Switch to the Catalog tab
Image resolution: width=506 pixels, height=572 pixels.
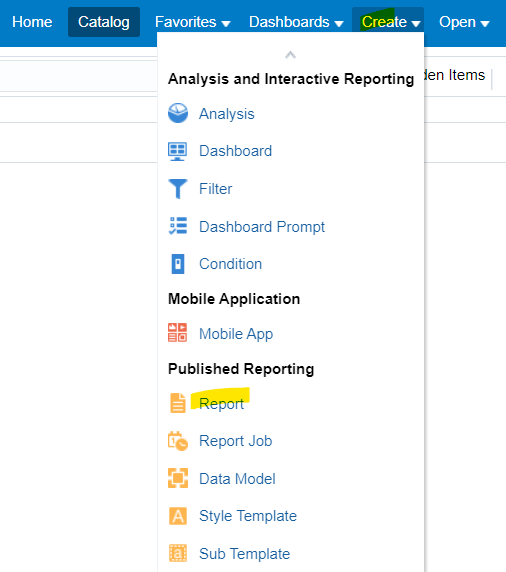click(x=104, y=22)
